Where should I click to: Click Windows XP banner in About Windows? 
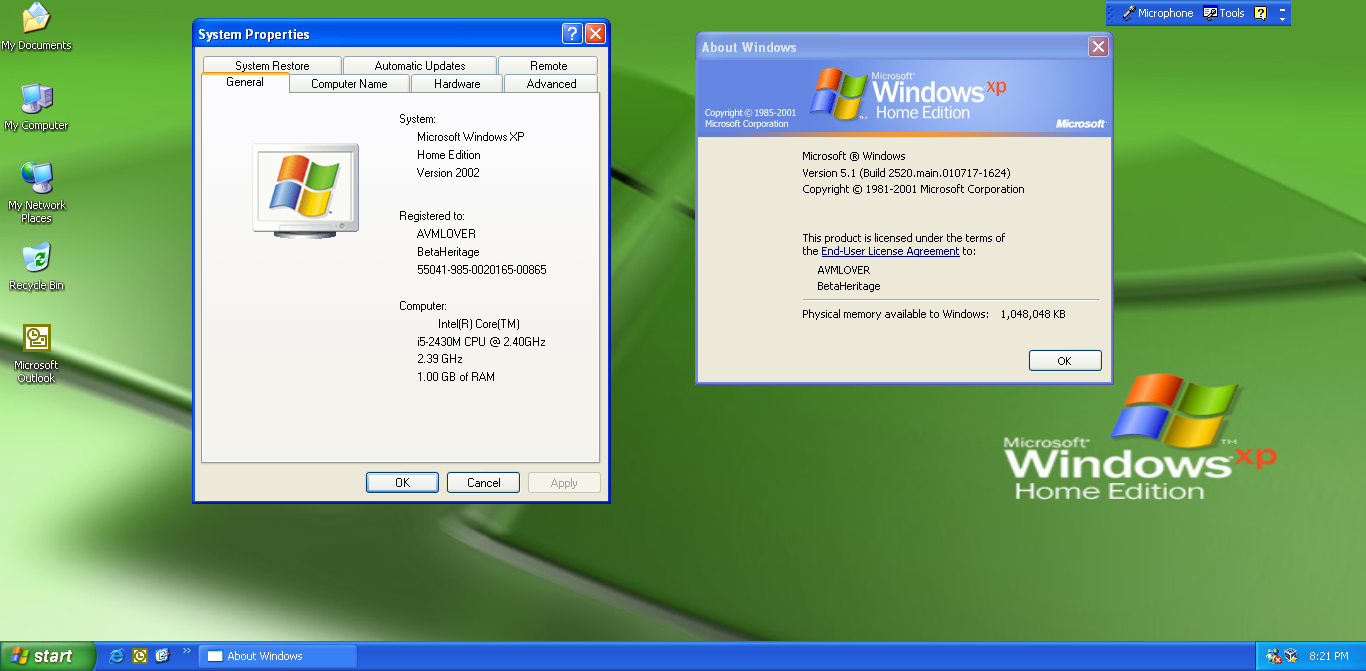[904, 97]
